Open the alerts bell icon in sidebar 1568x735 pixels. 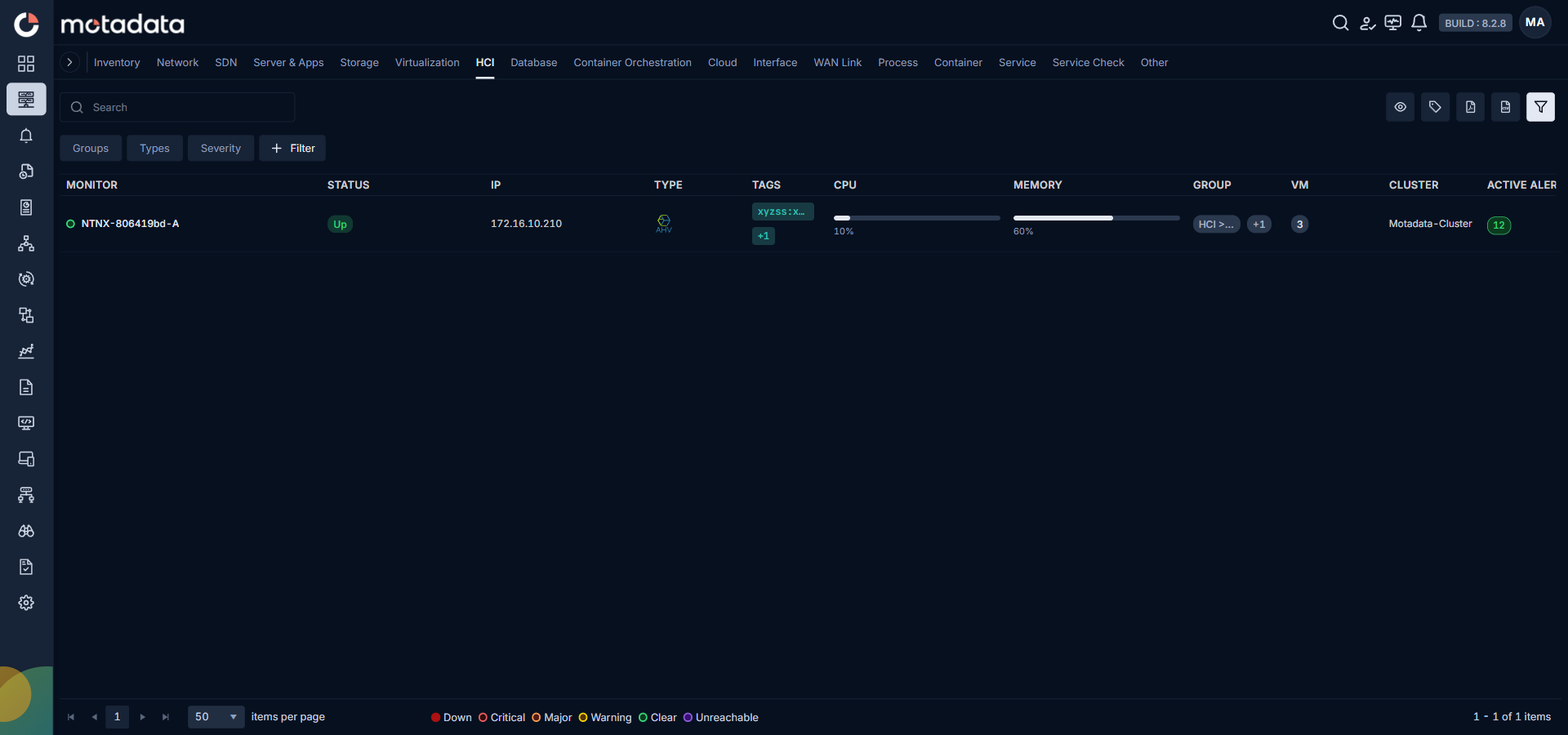point(26,136)
